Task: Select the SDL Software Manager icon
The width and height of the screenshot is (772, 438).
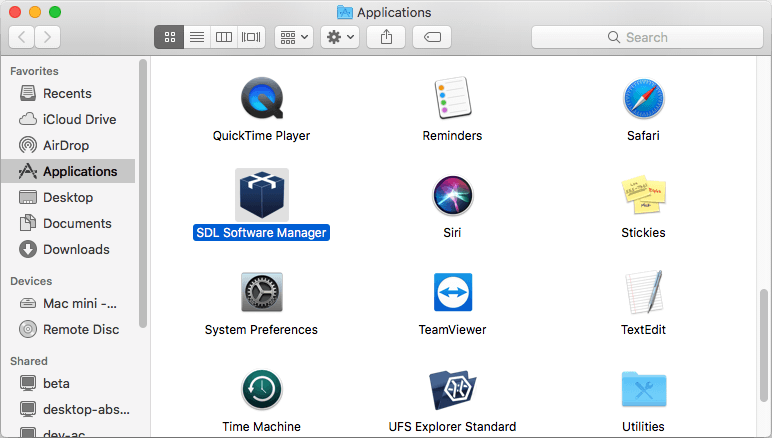Action: (262, 195)
